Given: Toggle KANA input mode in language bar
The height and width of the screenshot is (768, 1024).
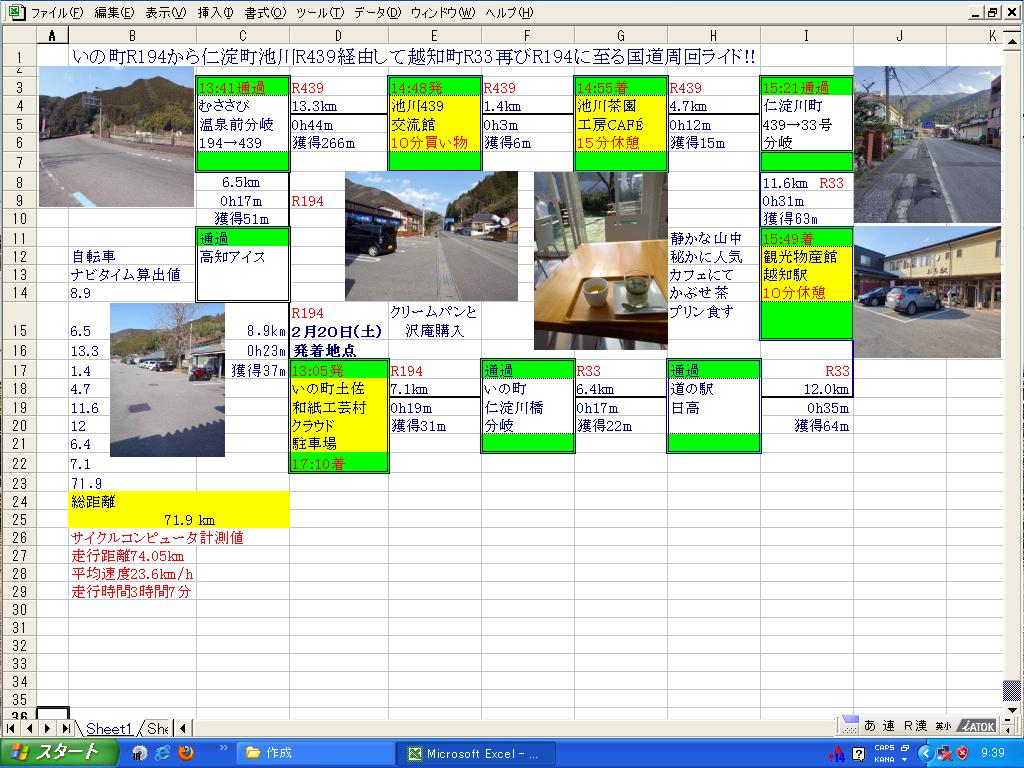Looking at the screenshot, I should [884, 759].
